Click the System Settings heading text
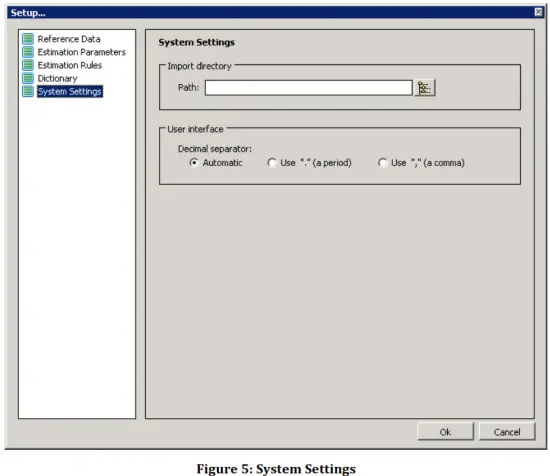This screenshot has height=476, width=550. 196,42
